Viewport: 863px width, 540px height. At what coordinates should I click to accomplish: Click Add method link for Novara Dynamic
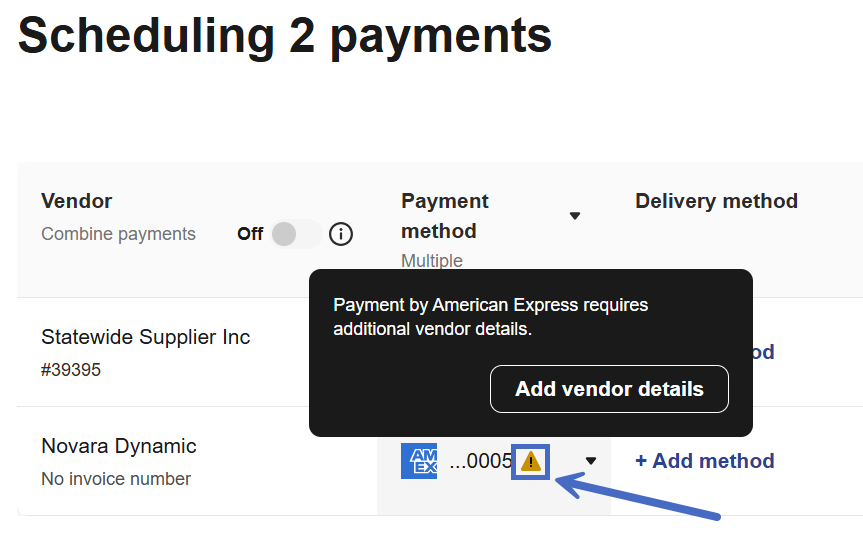[704, 461]
